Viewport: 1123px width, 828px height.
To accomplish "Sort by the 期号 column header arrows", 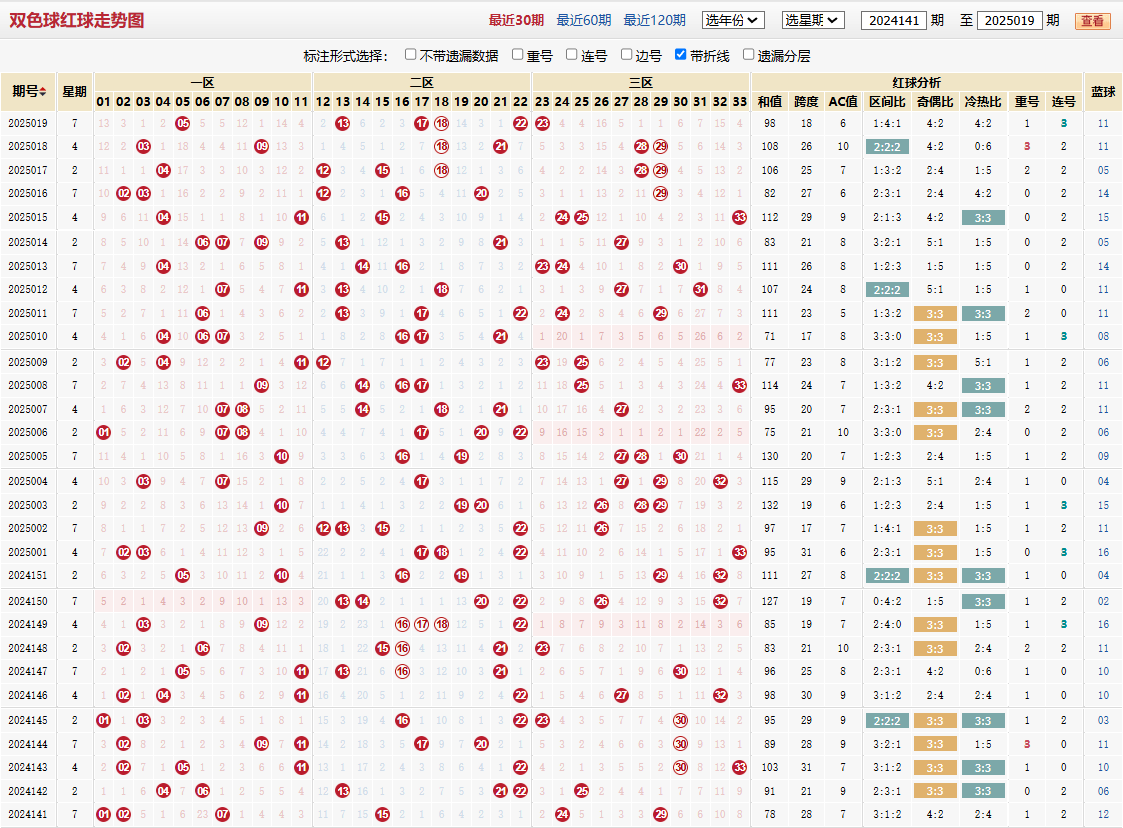I will [x=43, y=92].
